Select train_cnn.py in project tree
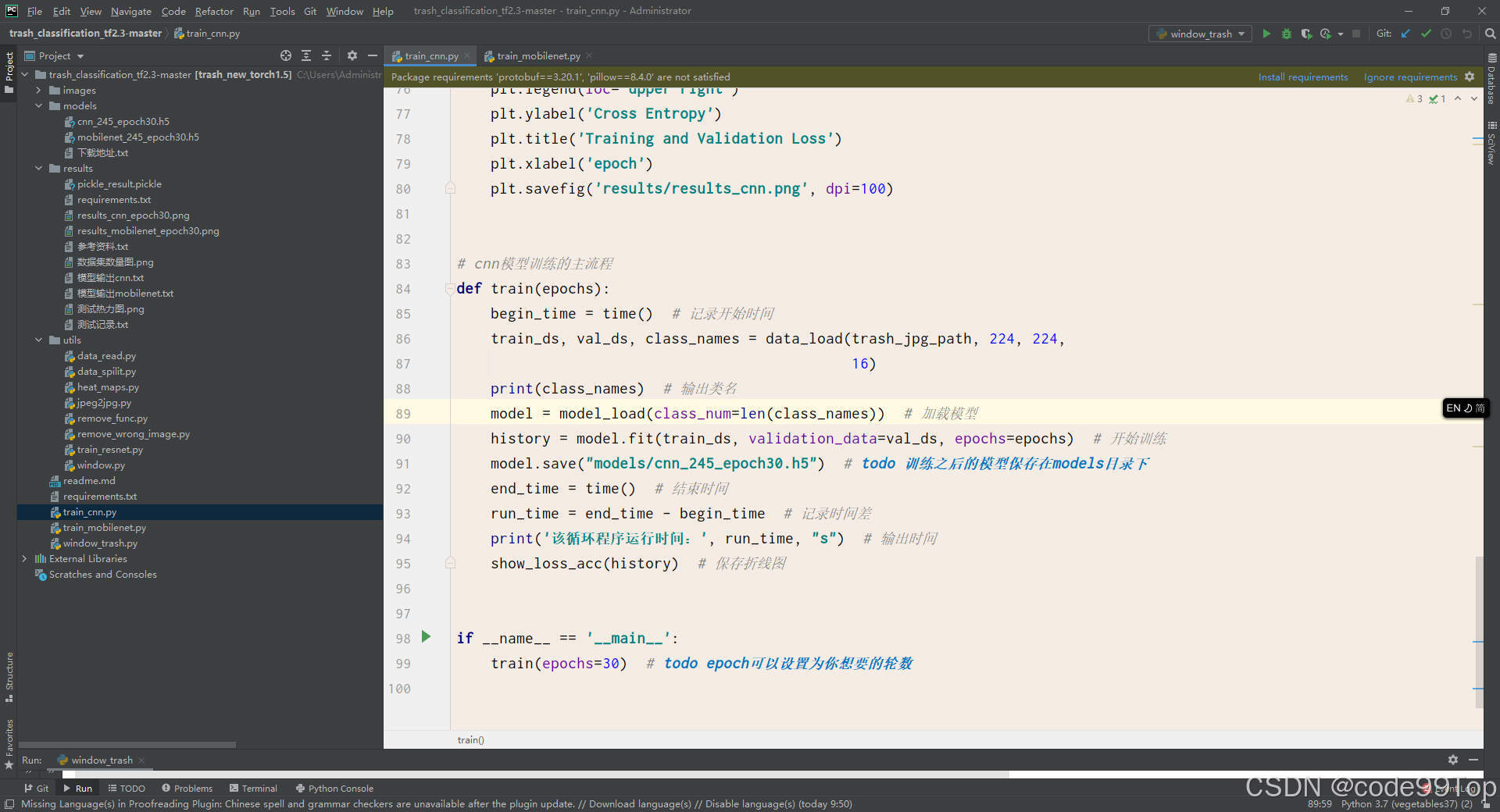Viewport: 1500px width, 812px height. pos(89,512)
